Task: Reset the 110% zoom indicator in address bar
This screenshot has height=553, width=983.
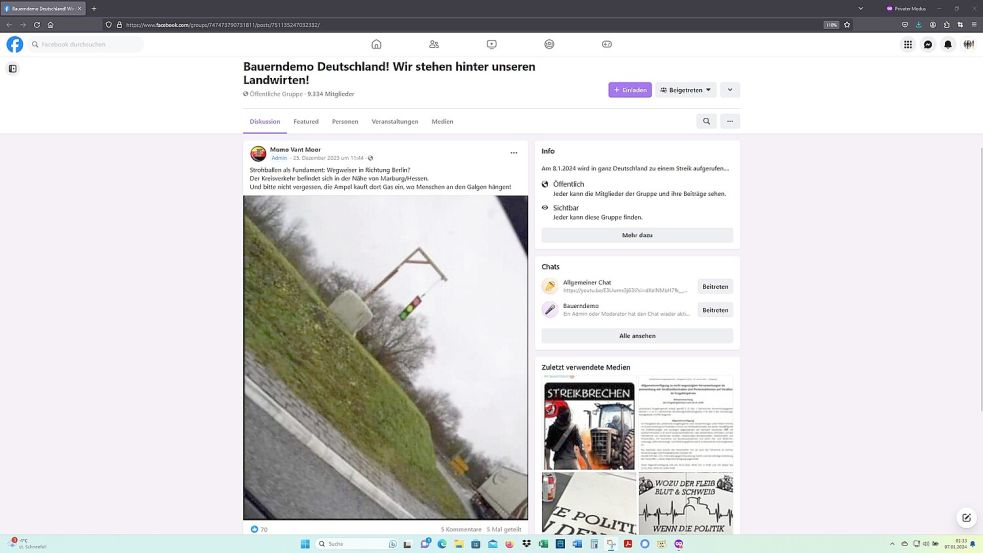Action: pyautogui.click(x=831, y=25)
